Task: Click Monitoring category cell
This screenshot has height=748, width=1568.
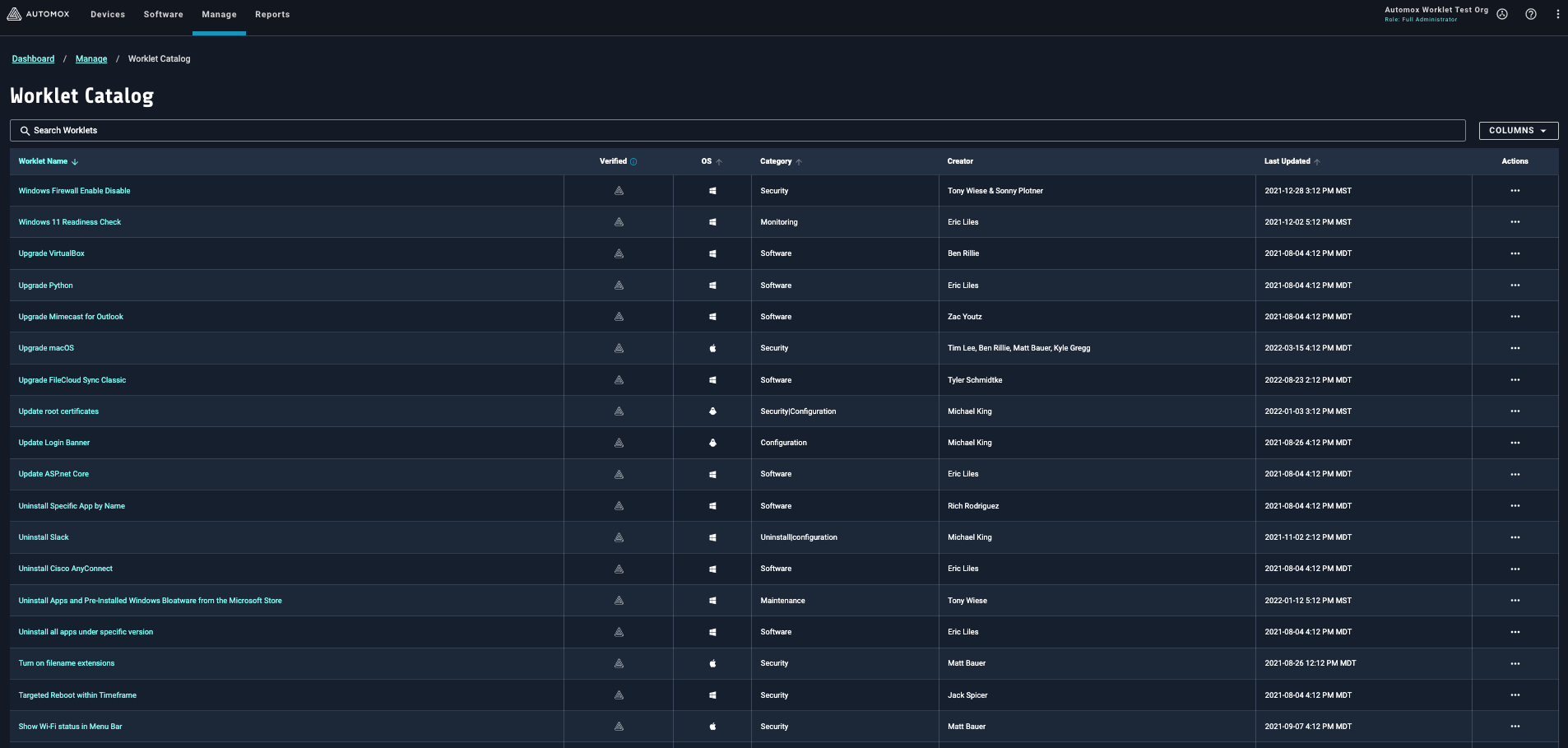Action: [x=779, y=222]
